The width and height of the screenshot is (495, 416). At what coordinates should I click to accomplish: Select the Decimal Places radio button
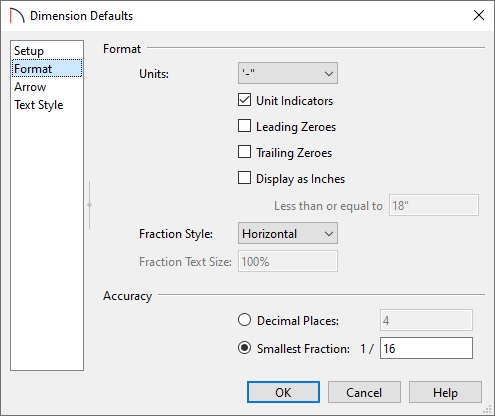(x=244, y=320)
